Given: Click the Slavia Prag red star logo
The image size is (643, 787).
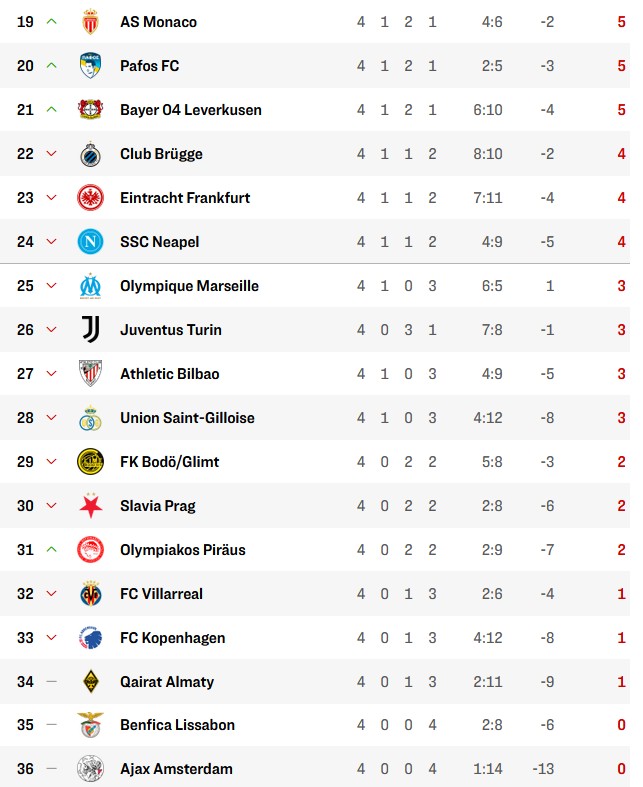Looking at the screenshot, I should 91,506.
